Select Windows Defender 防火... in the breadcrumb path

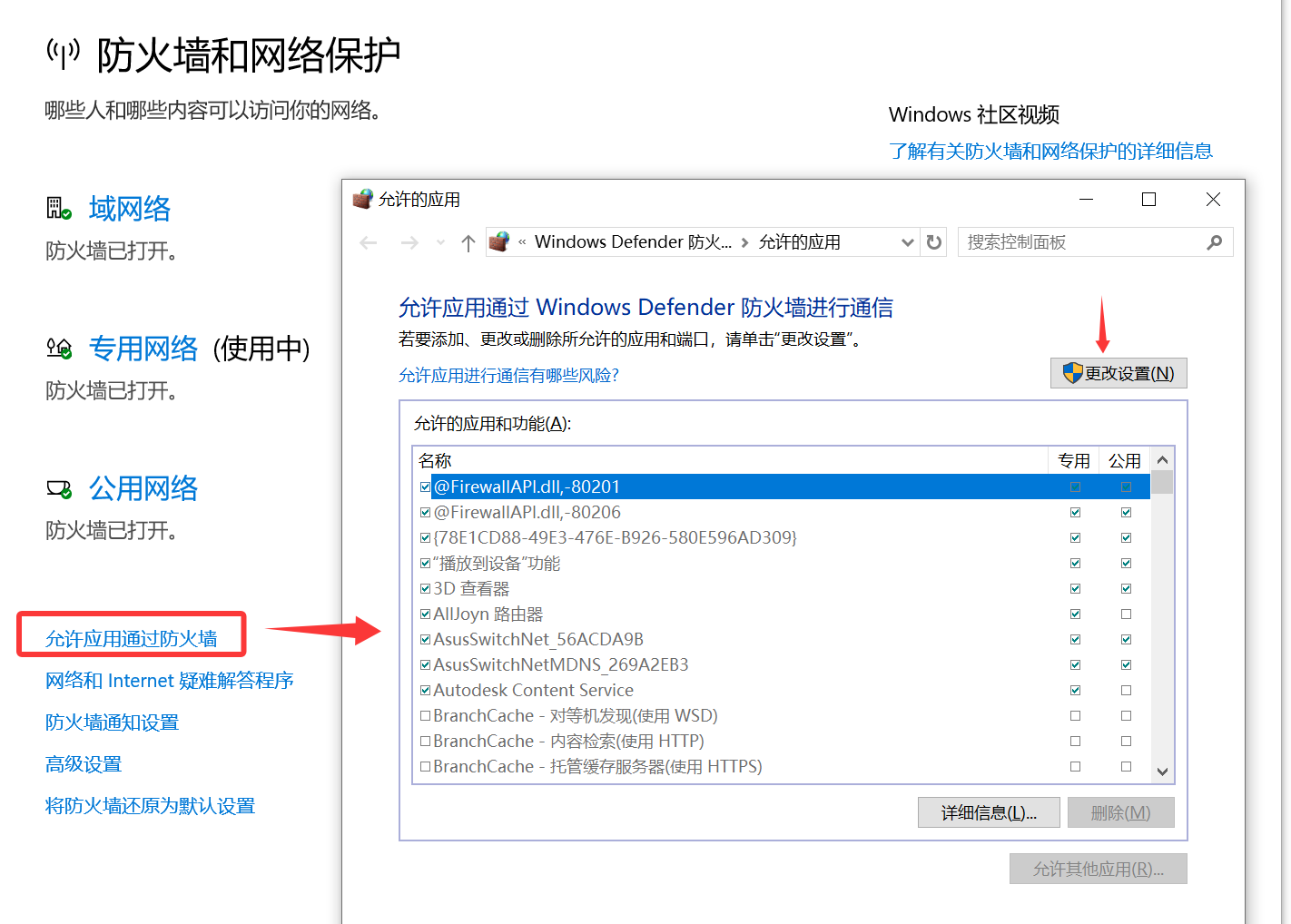click(633, 241)
